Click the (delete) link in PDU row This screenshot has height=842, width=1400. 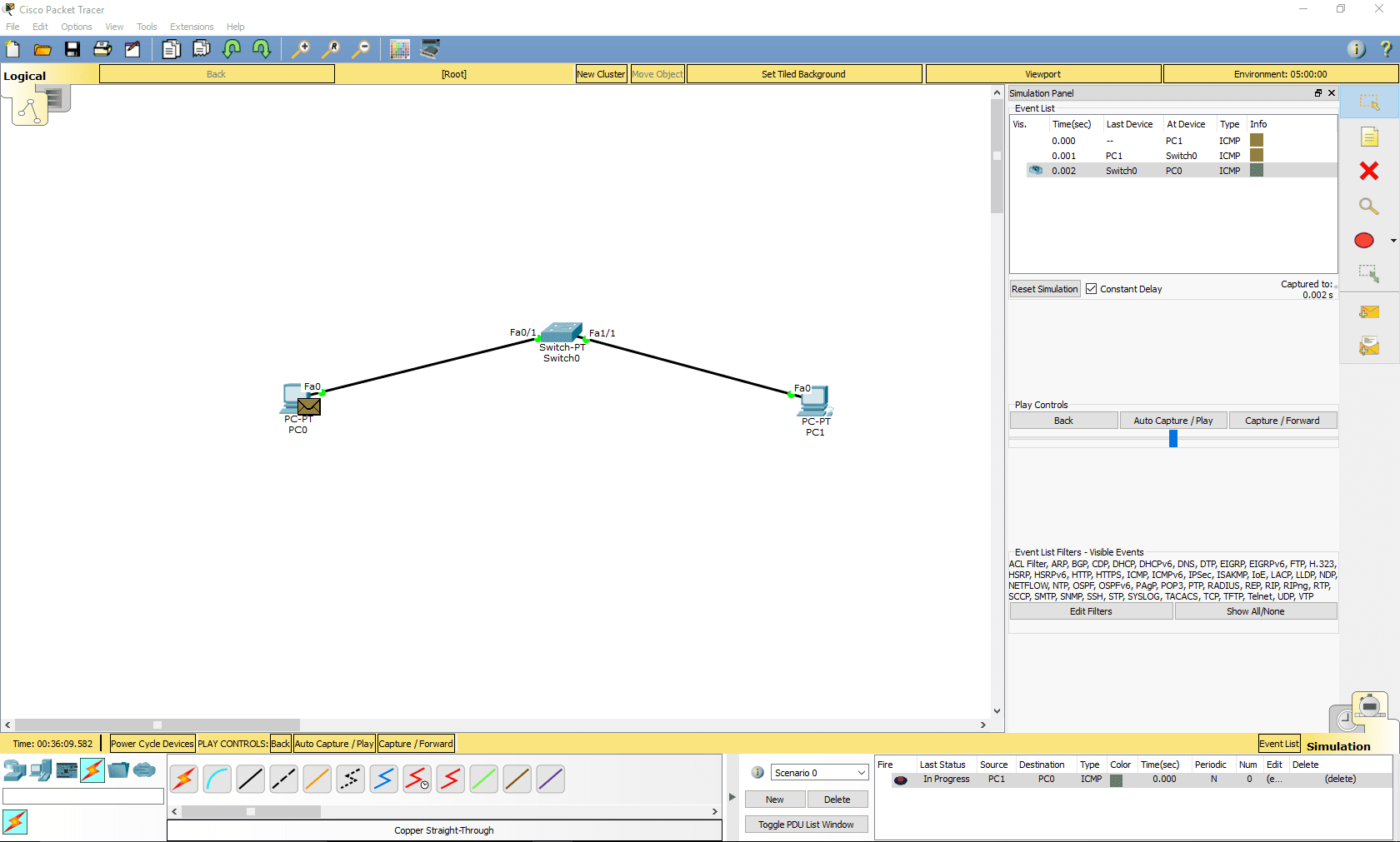(x=1341, y=780)
